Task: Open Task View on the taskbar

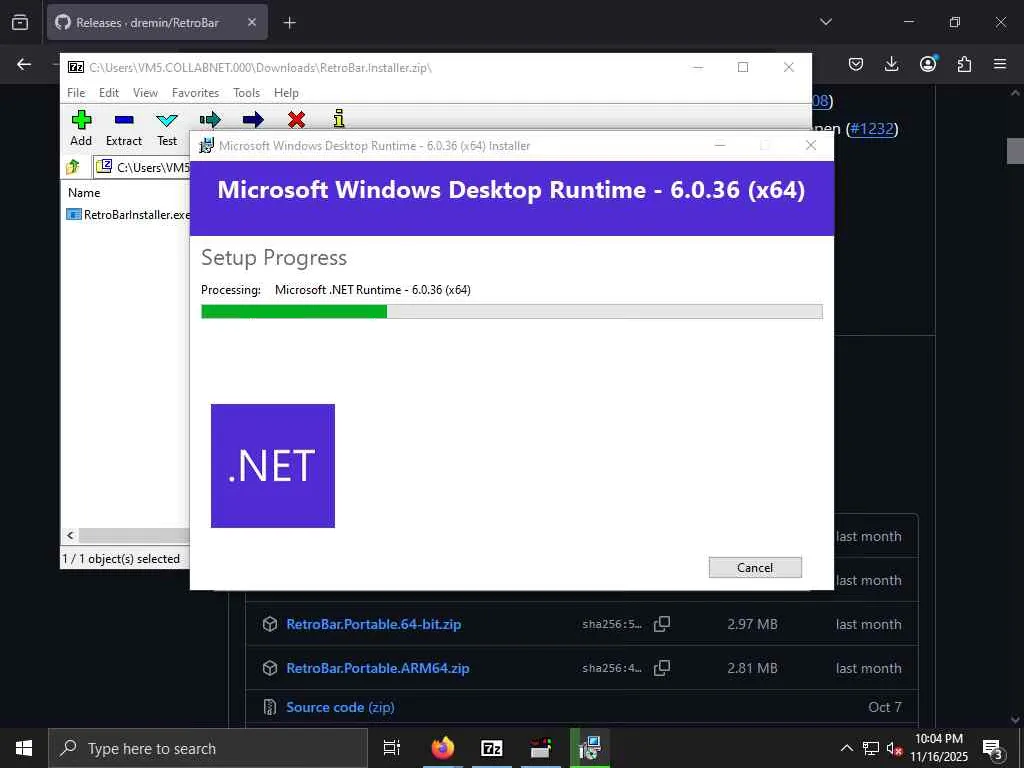Action: [x=392, y=748]
